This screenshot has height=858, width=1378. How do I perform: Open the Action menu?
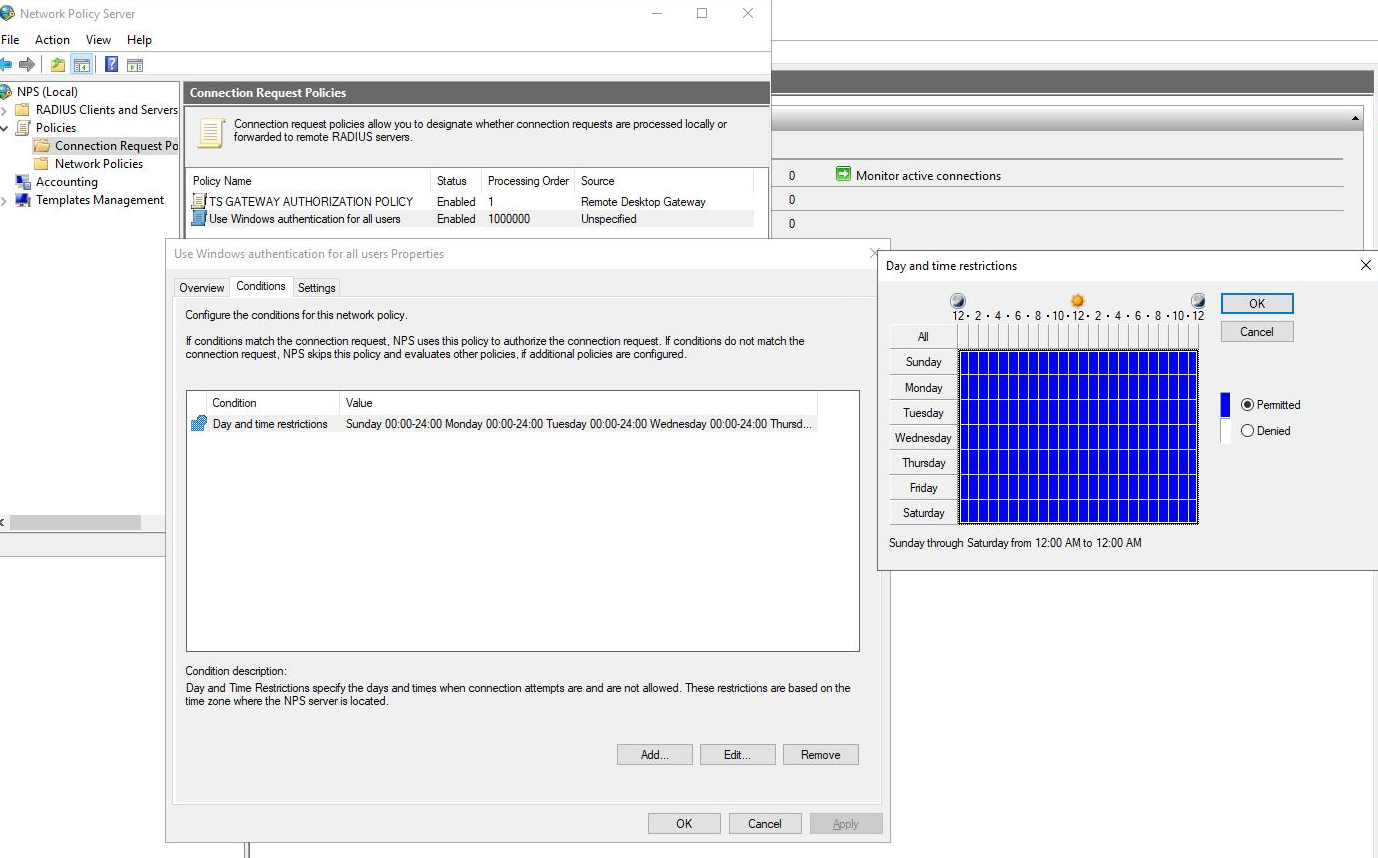coord(51,39)
